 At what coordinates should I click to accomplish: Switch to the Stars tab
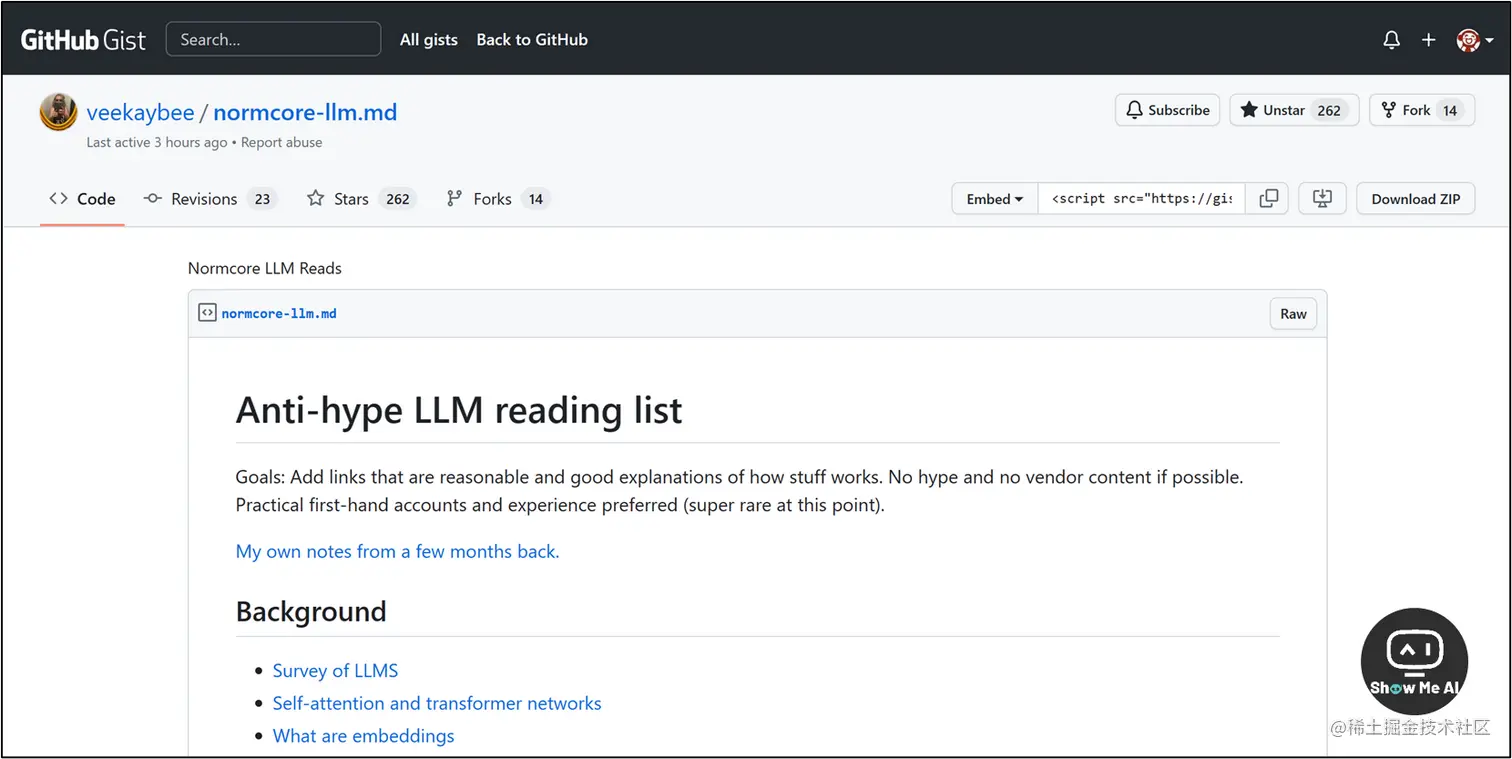coord(360,199)
